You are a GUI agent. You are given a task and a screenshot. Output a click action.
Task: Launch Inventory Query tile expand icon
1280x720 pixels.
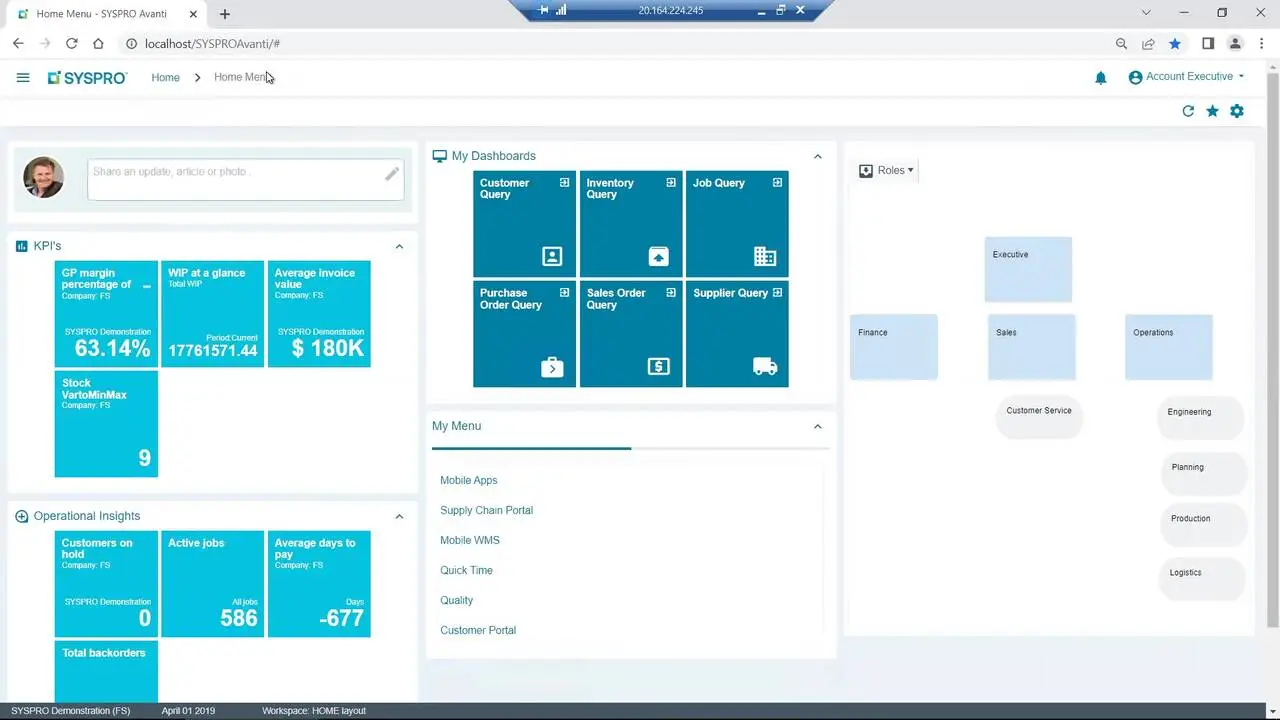coord(671,183)
